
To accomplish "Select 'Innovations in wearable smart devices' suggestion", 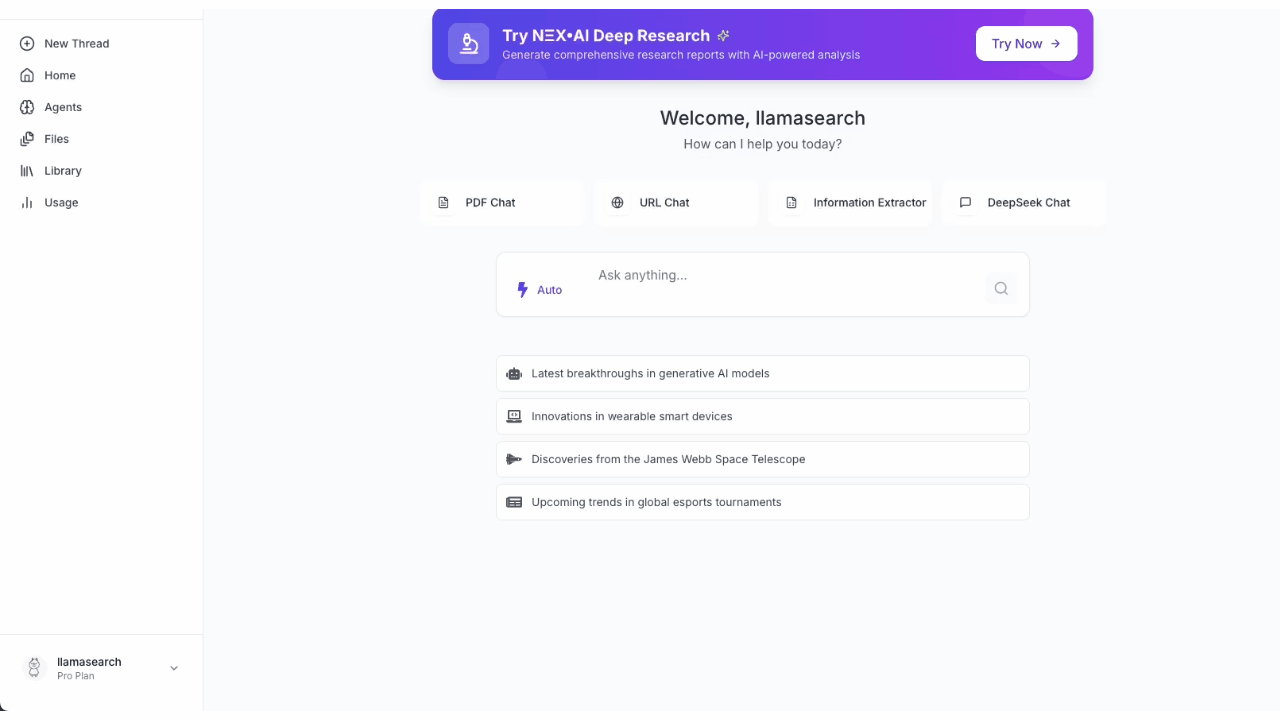I will (x=763, y=416).
